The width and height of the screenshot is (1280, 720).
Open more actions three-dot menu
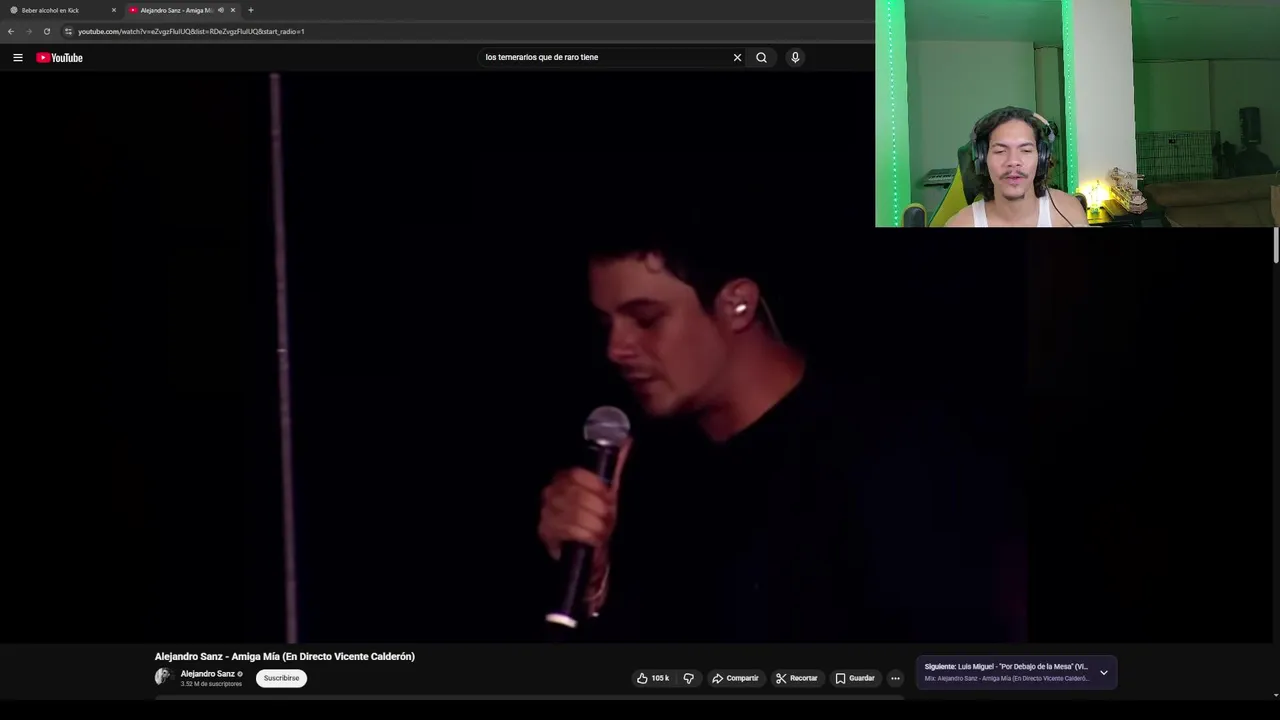[x=895, y=678]
